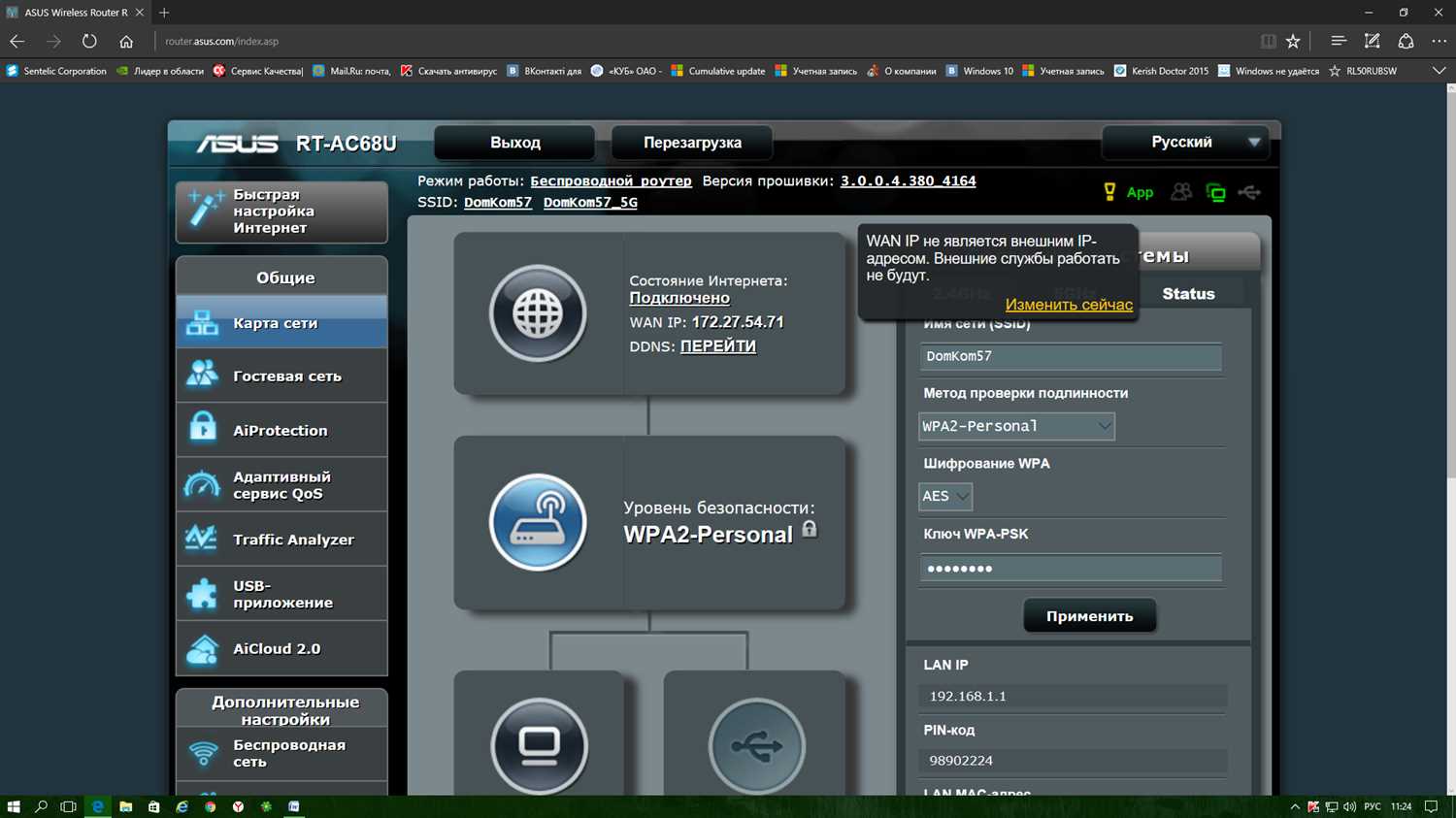
Task: Expand the bookmarks bar overflow chevron
Action: pos(1439,71)
